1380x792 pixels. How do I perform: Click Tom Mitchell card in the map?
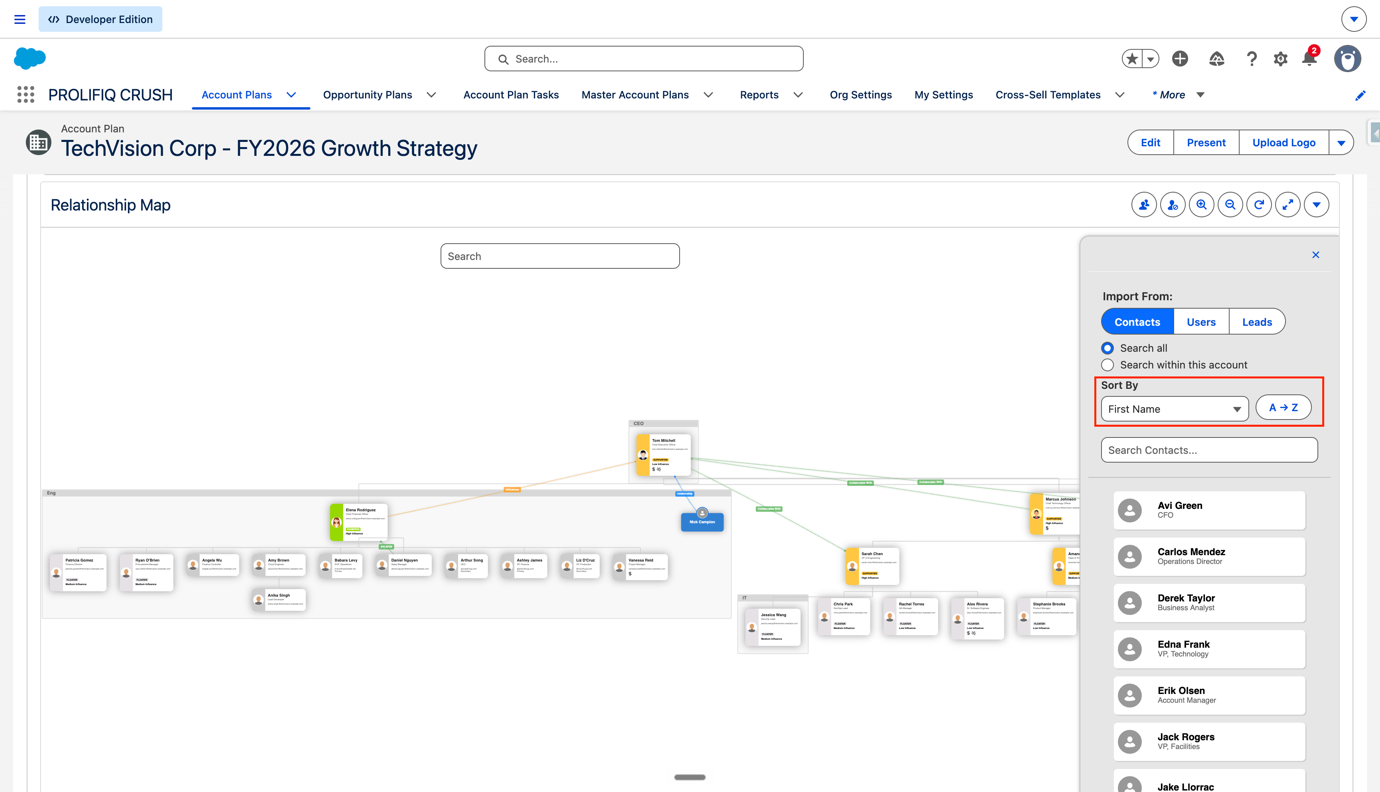tap(663, 455)
